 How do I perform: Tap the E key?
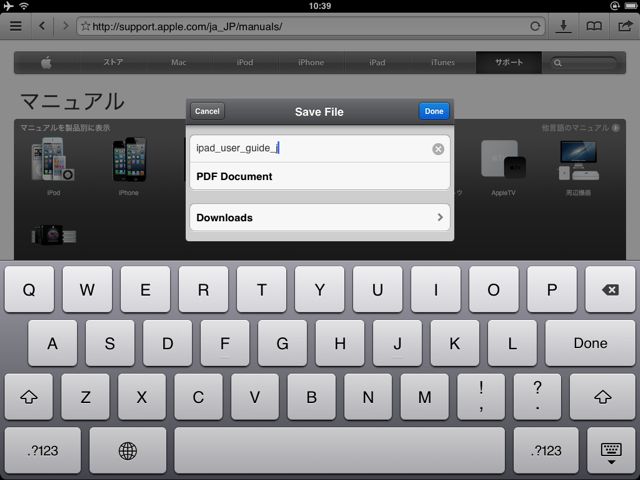[x=145, y=290]
